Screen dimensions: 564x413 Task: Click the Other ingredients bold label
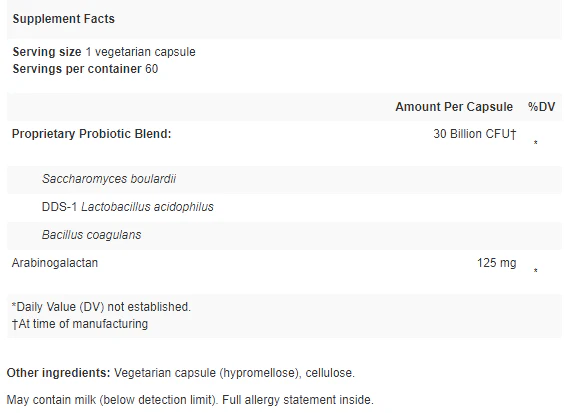(x=58, y=373)
